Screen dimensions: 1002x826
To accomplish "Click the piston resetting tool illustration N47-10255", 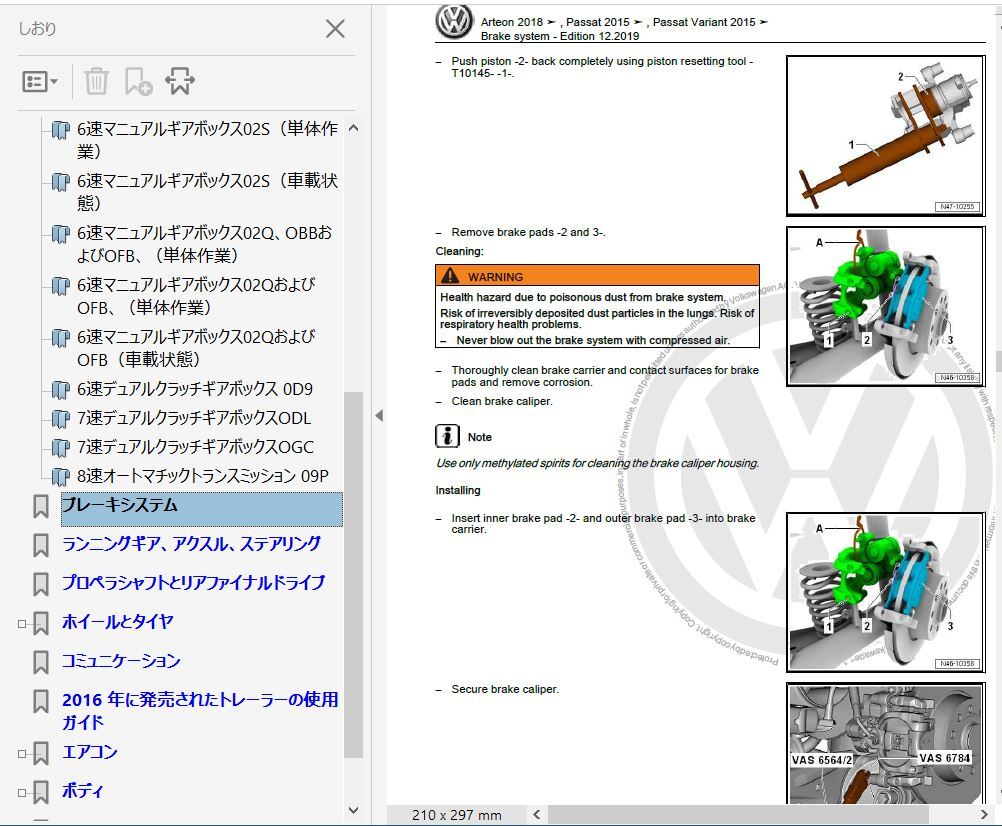I will 885,136.
